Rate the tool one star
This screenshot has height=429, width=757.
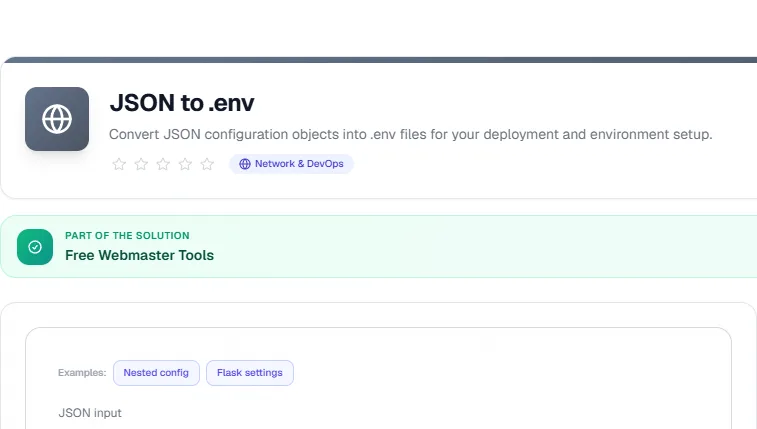click(x=119, y=164)
